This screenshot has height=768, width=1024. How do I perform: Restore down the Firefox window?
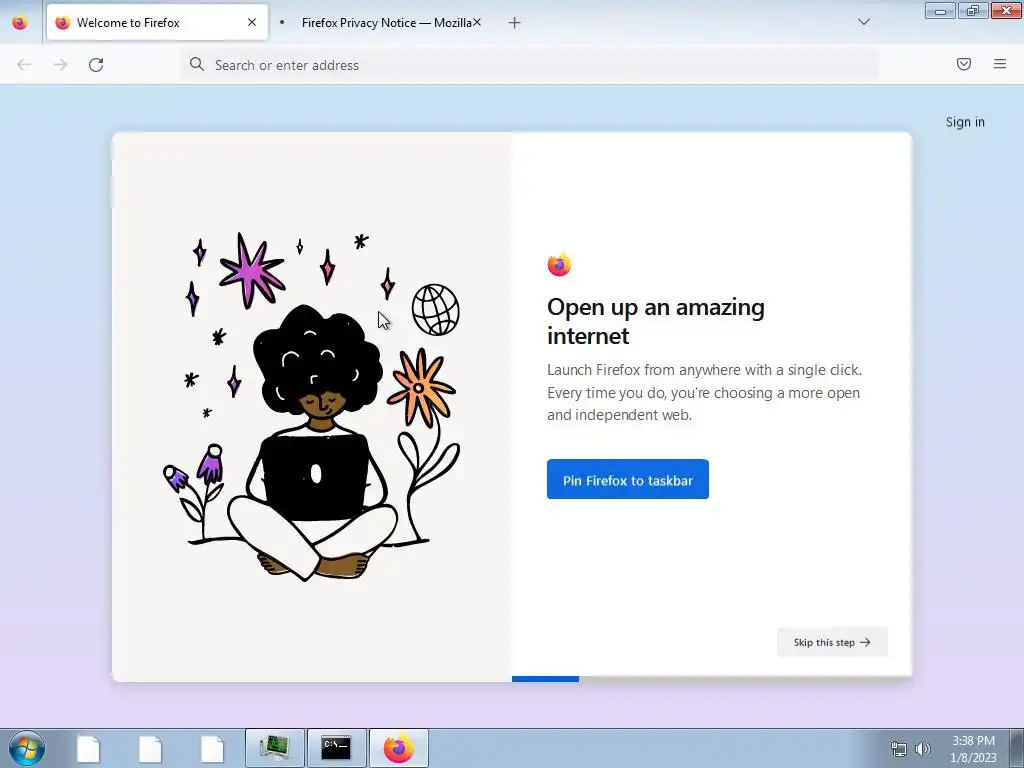click(x=973, y=10)
